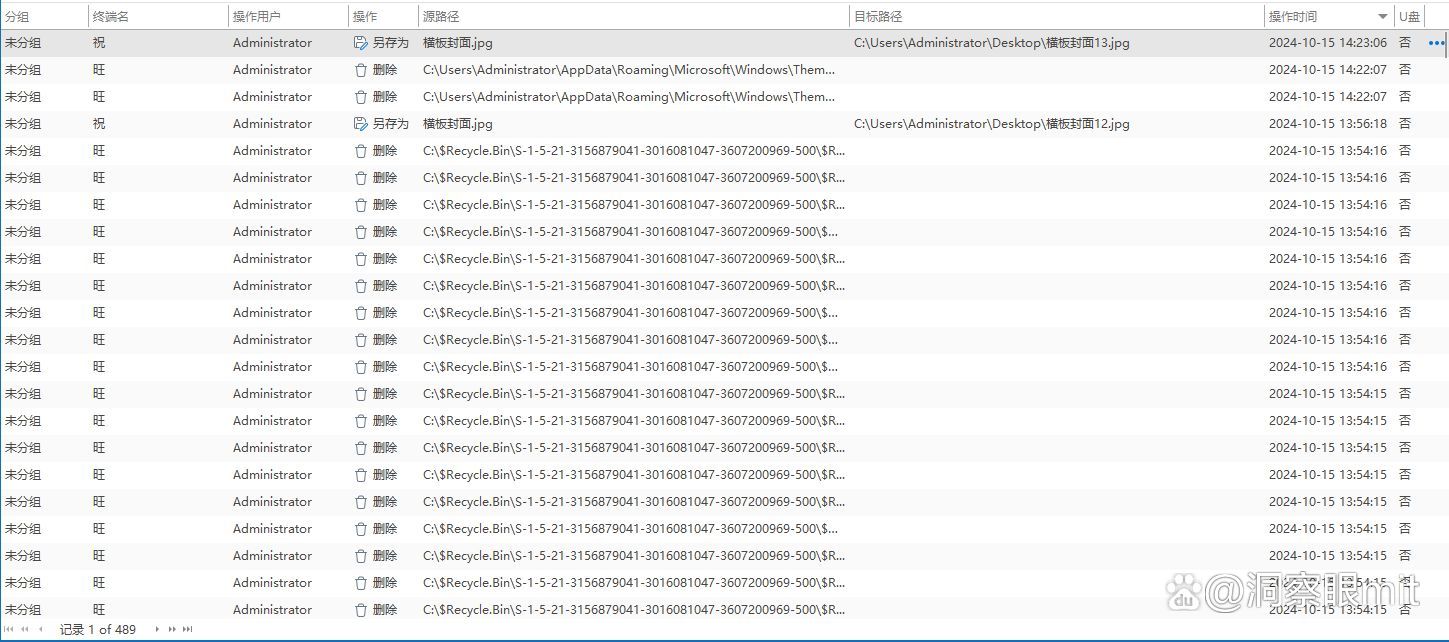The height and width of the screenshot is (642, 1449).
Task: Click source 横板封面.jpg in the 14:23:06 row
Action: [458, 43]
